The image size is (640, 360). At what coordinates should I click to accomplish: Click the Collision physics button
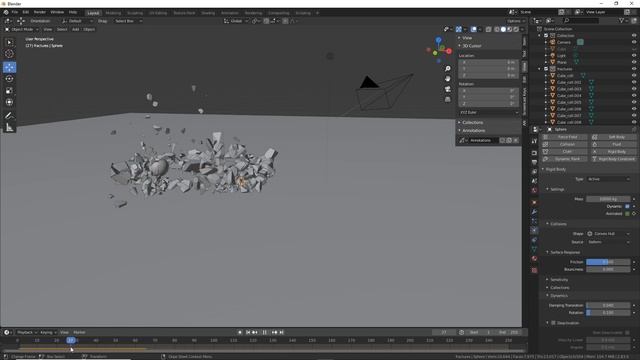564,144
